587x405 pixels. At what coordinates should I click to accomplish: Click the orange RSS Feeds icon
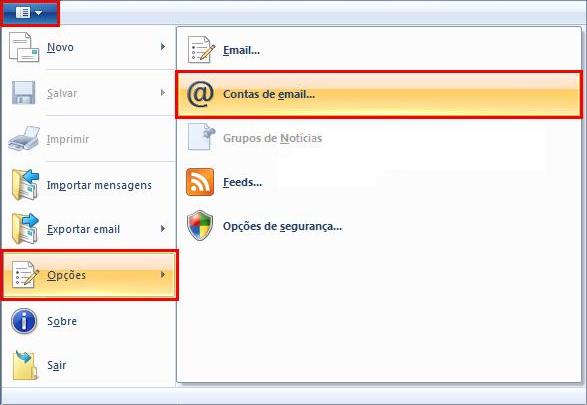(x=200, y=182)
